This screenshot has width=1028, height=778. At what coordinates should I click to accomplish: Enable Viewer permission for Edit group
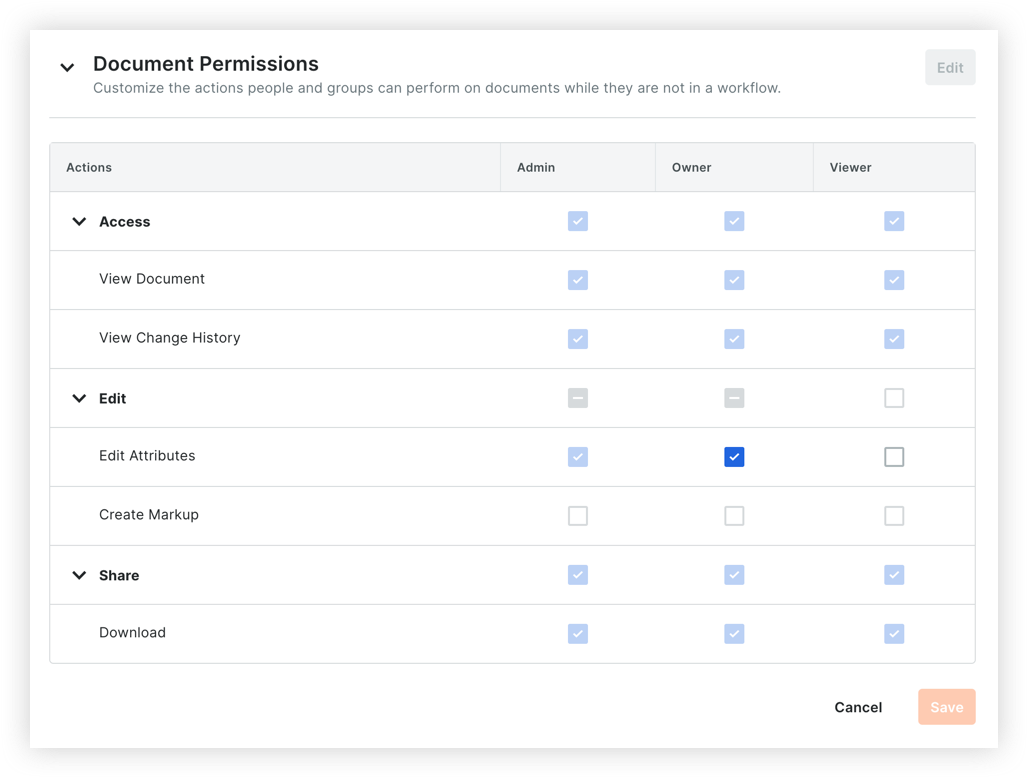tap(894, 398)
